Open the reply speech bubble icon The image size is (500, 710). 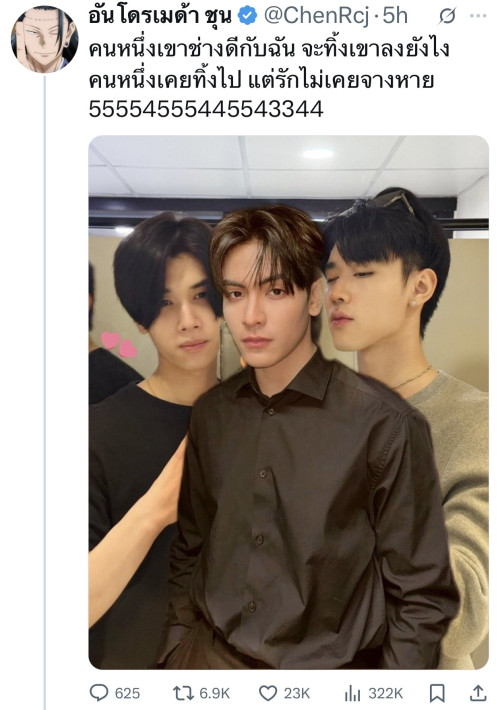click(x=99, y=693)
